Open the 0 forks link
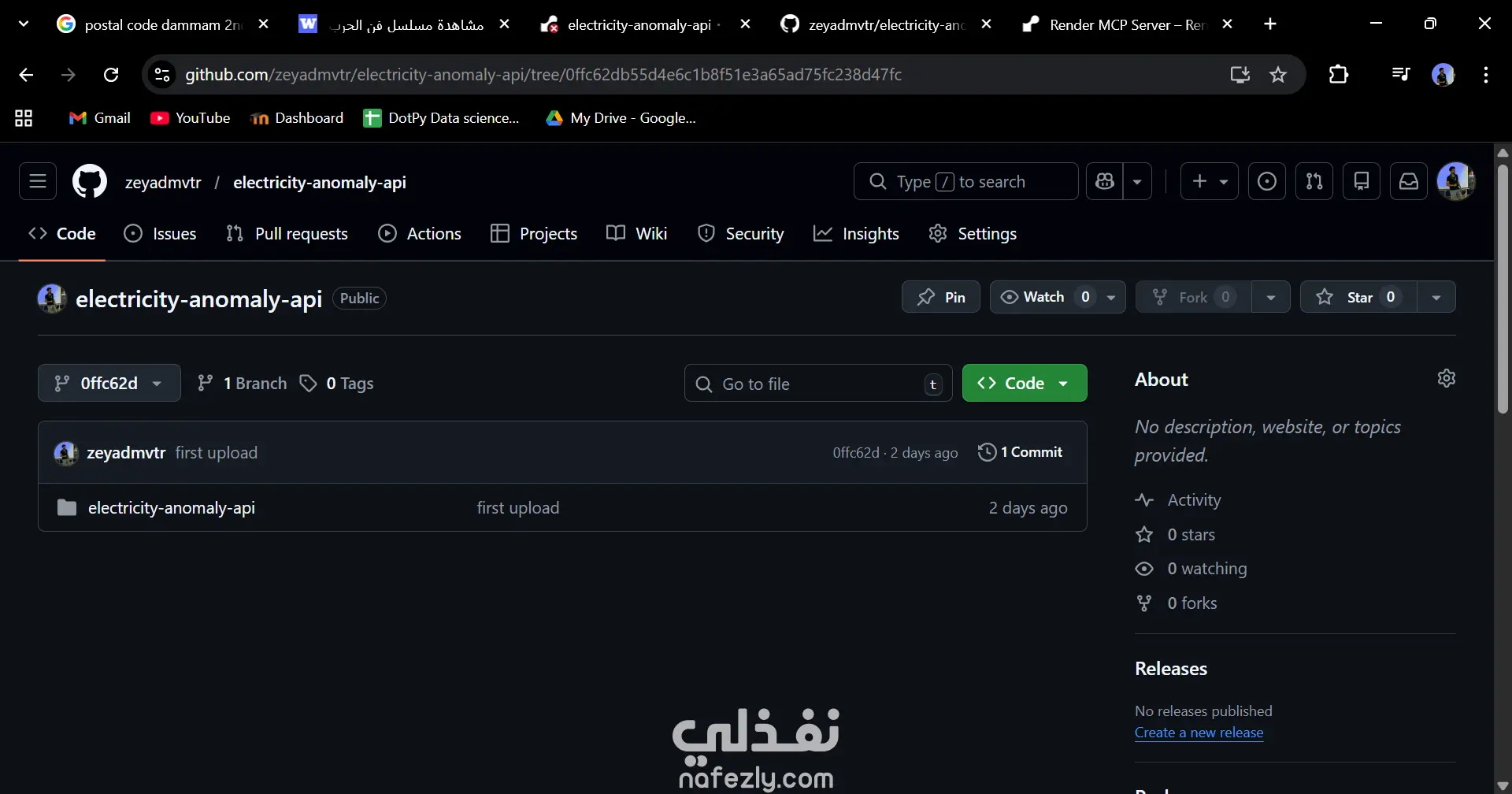 click(x=1191, y=603)
